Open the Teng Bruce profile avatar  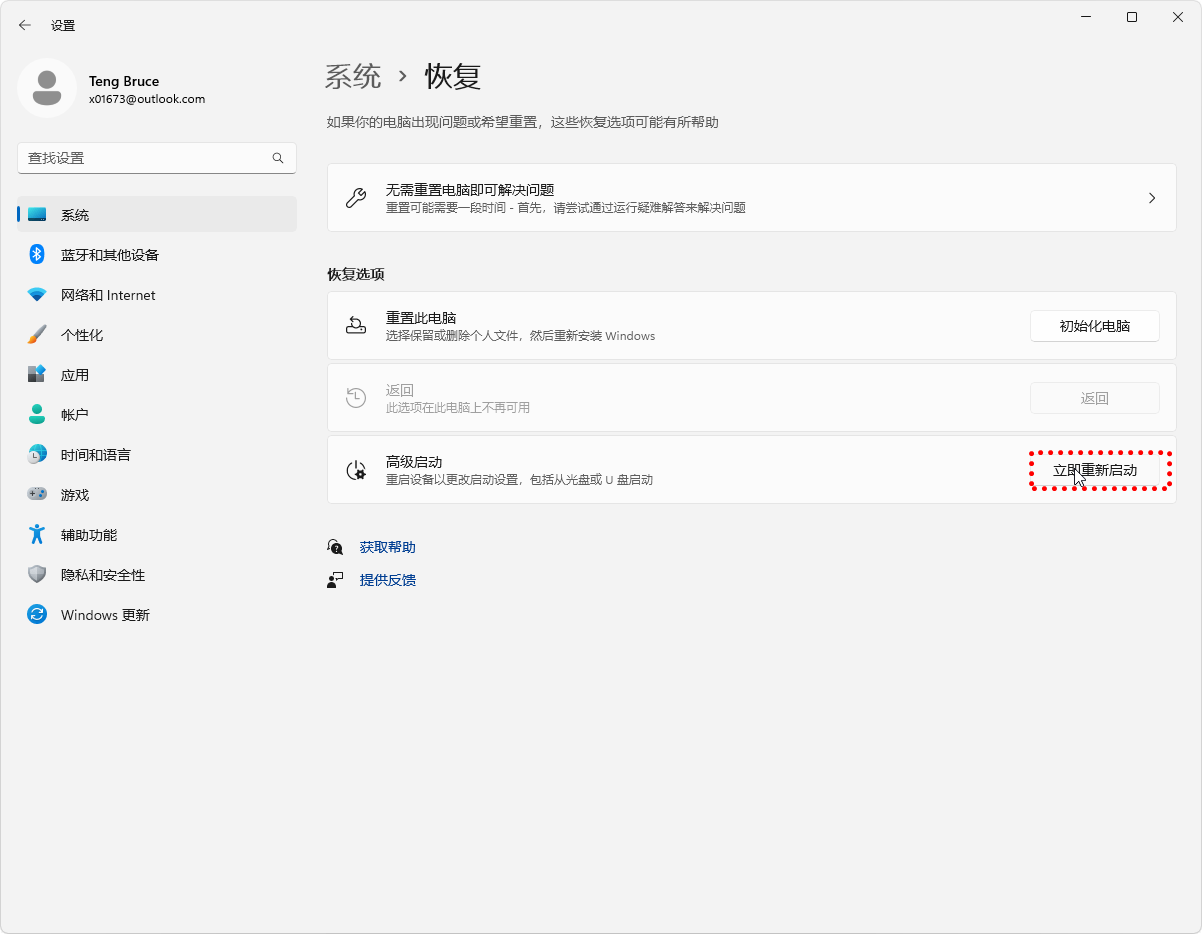click(x=47, y=88)
